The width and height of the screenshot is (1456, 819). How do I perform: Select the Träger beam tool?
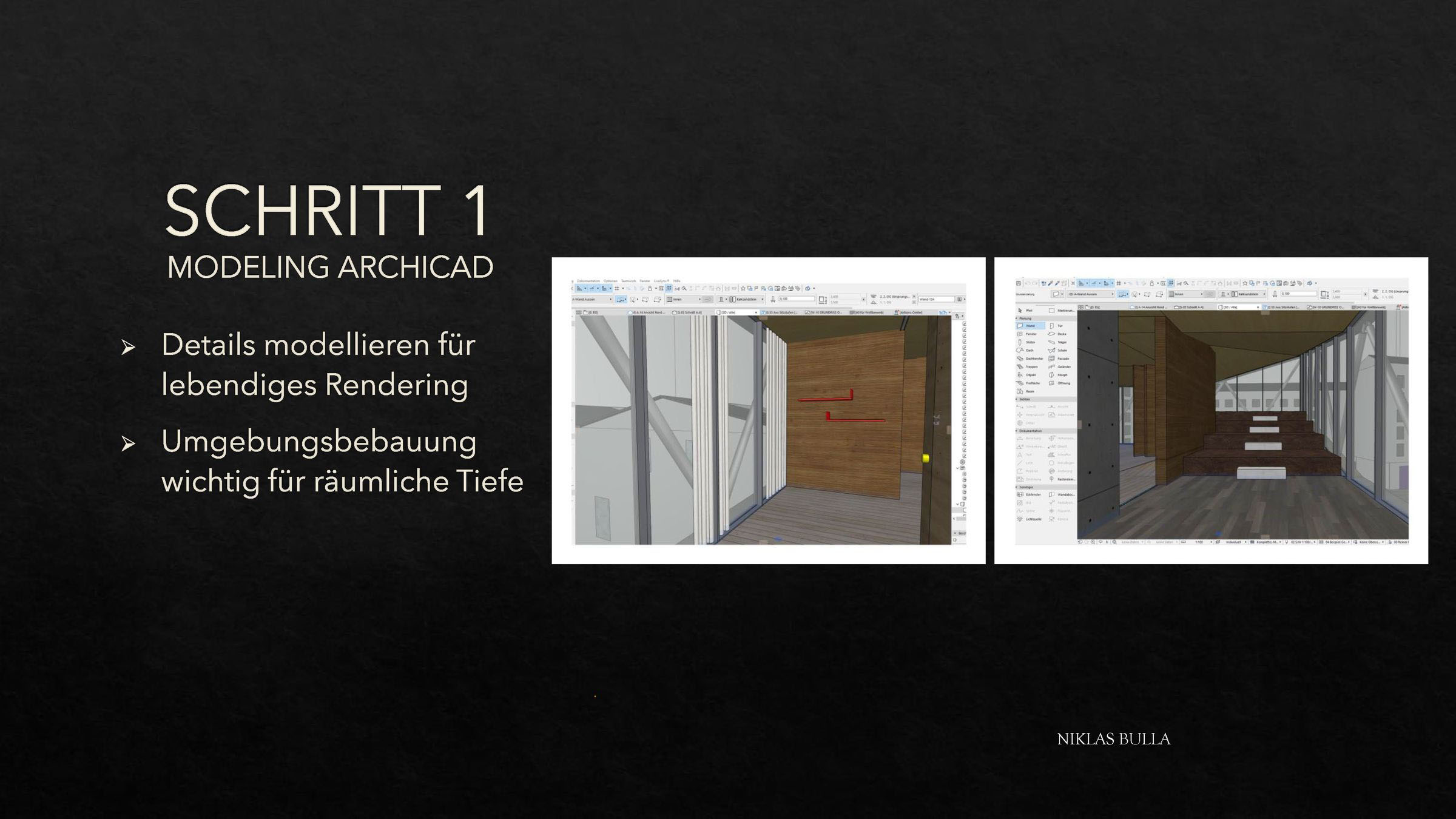[1057, 342]
